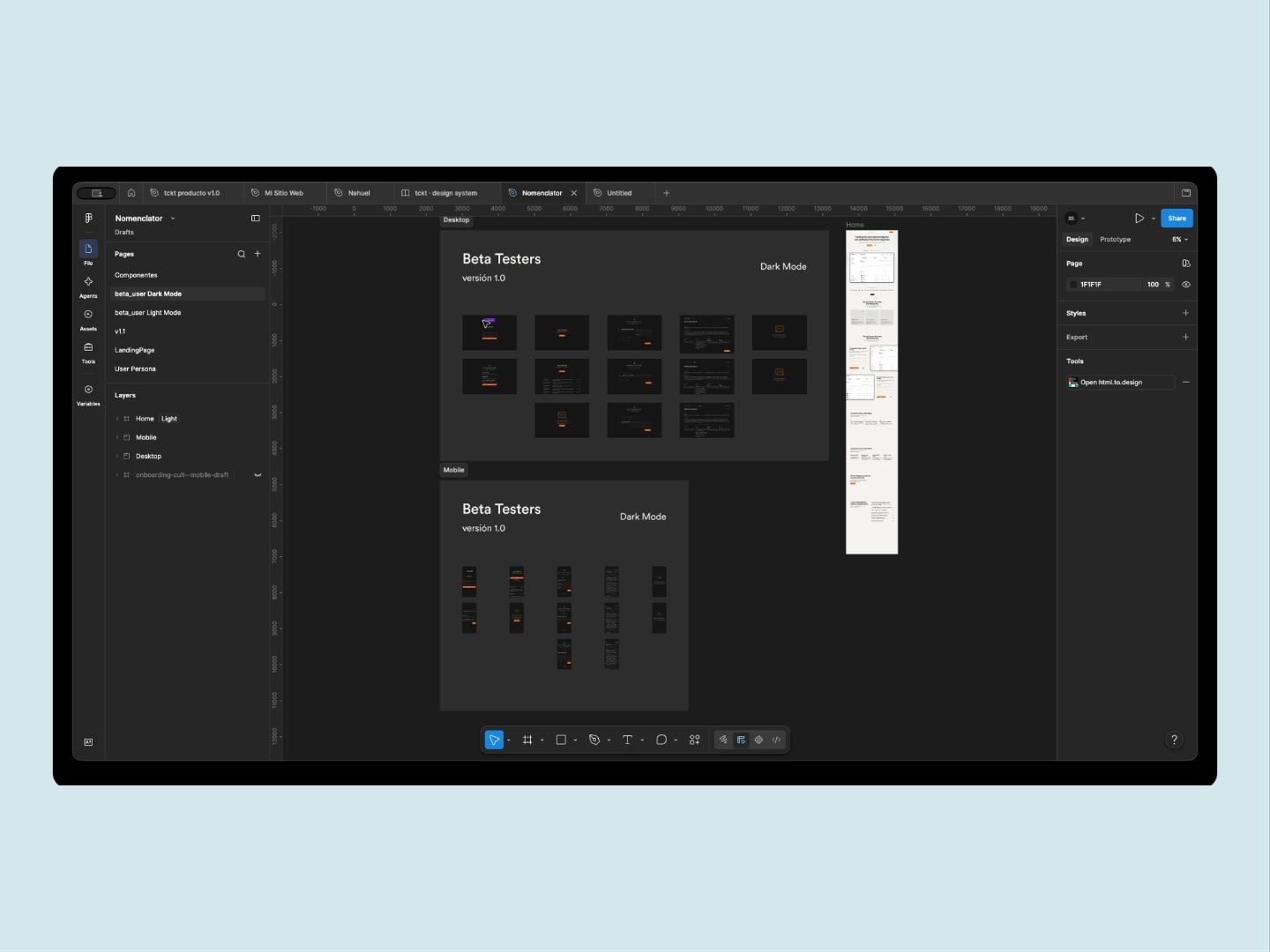Toggle sidebar collapse icon beside Nomenclator
The height and width of the screenshot is (952, 1270).
[x=255, y=219]
